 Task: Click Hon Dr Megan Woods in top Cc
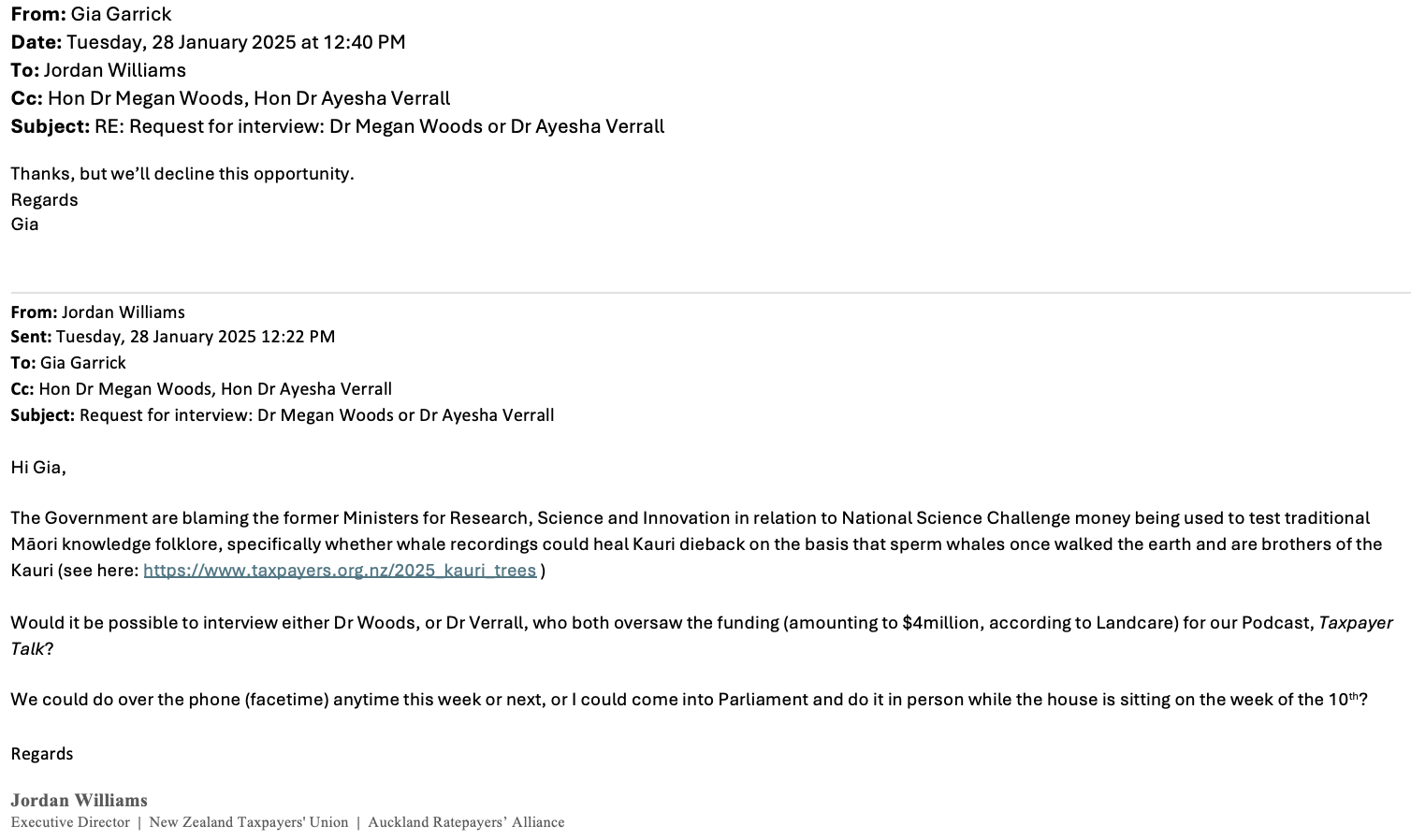[x=147, y=98]
